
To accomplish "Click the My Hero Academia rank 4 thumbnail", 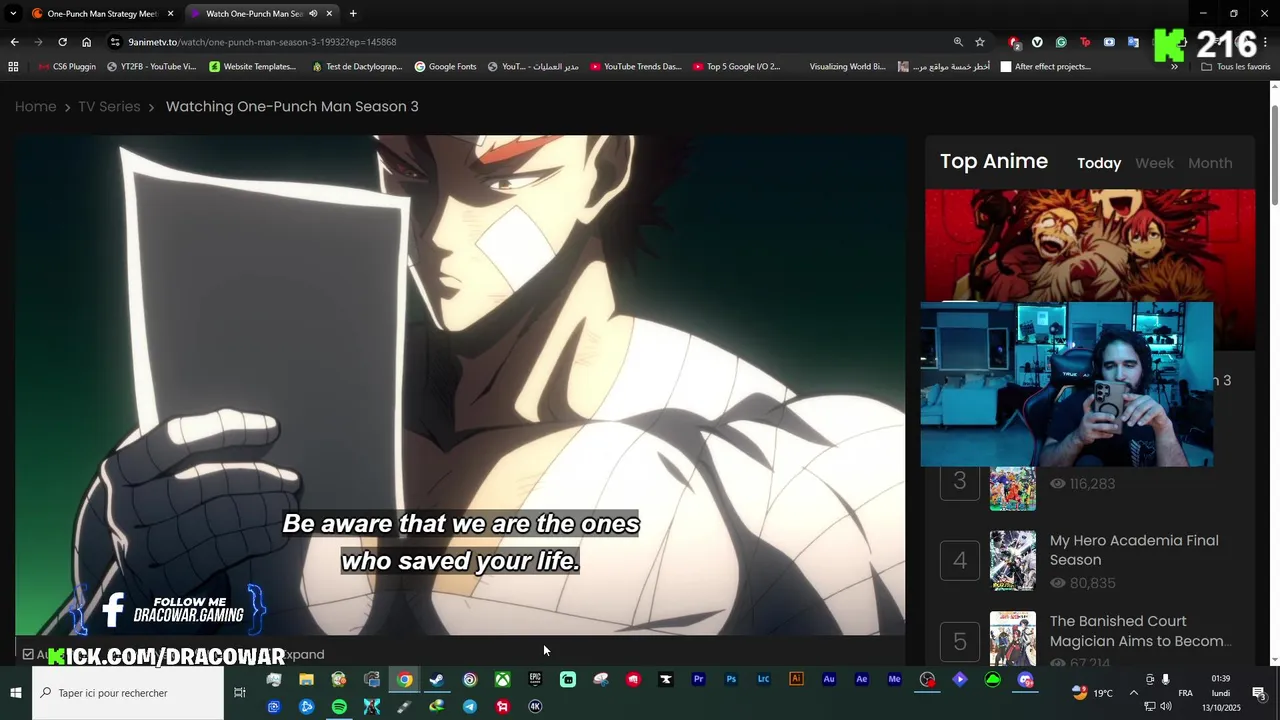I will click(1013, 560).
